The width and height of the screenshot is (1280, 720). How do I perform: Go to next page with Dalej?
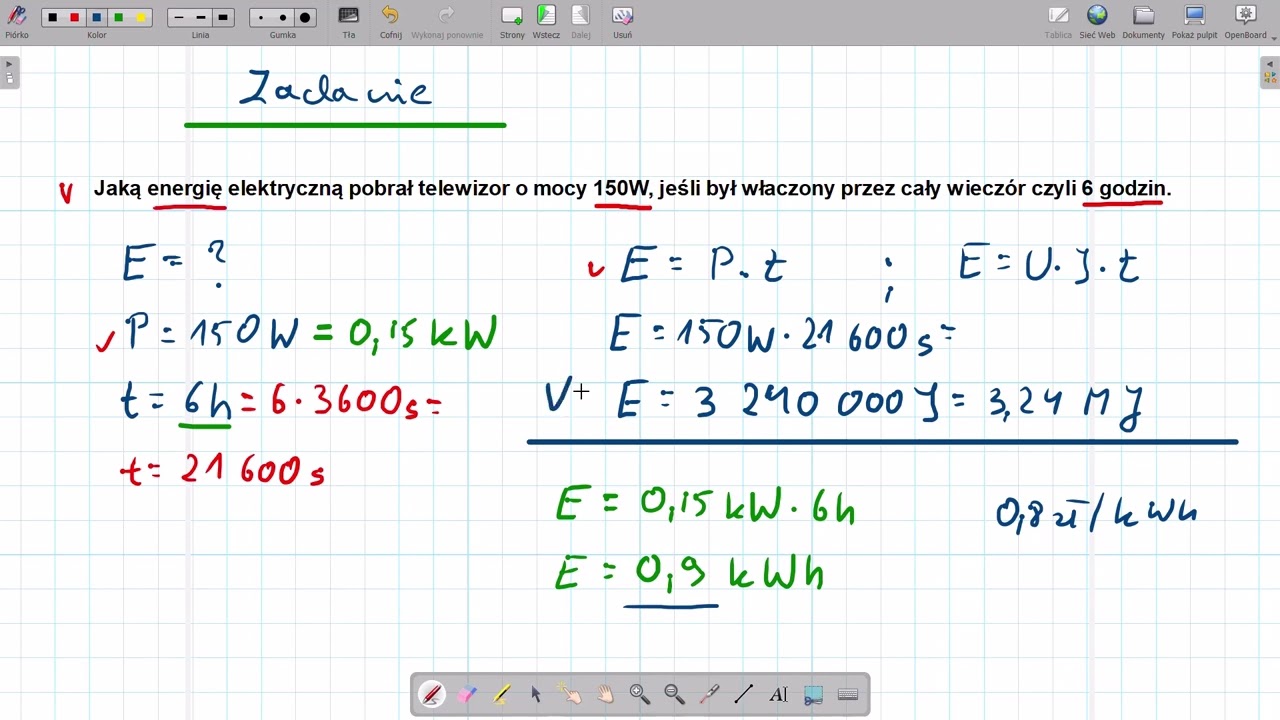click(x=581, y=21)
